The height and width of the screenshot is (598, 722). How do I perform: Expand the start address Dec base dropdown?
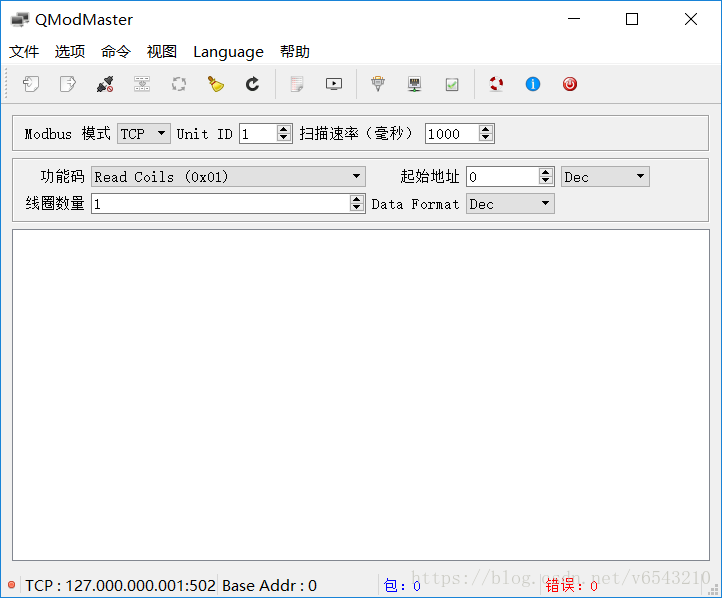605,177
